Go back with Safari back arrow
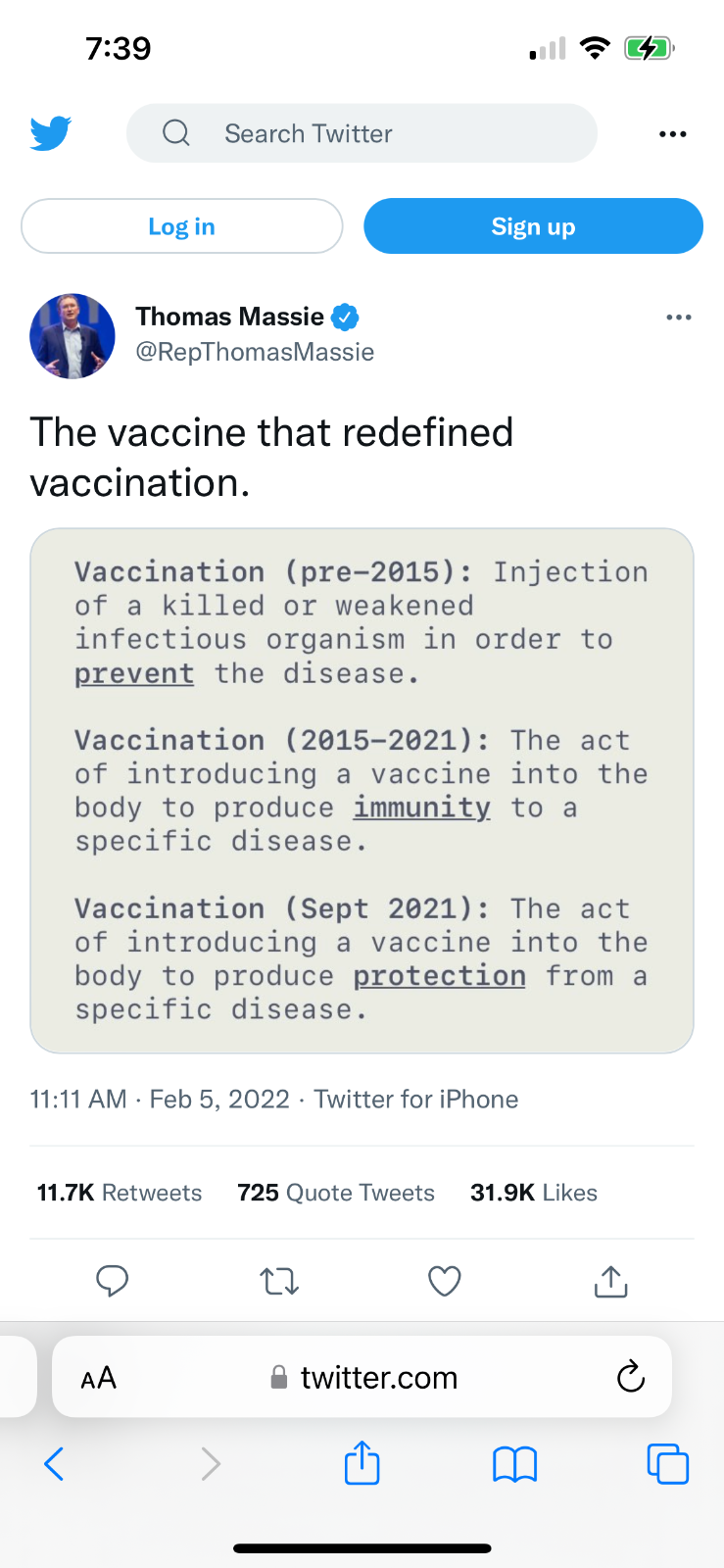The height and width of the screenshot is (1568, 724). [54, 1464]
